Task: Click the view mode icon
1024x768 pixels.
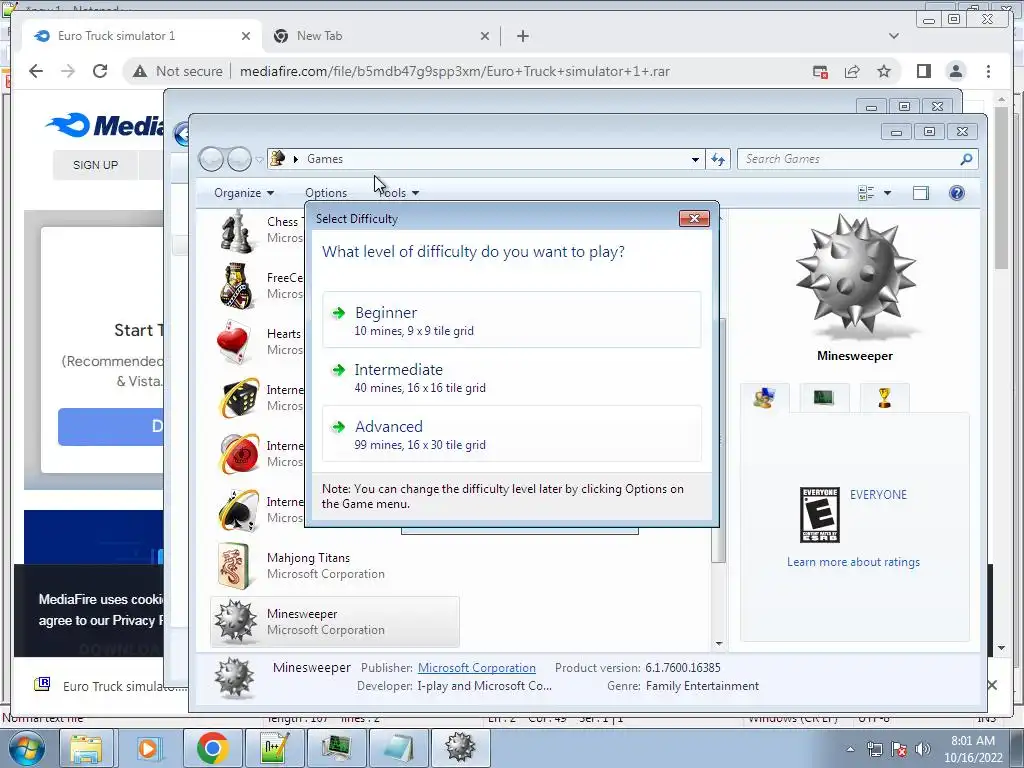Action: [866, 193]
